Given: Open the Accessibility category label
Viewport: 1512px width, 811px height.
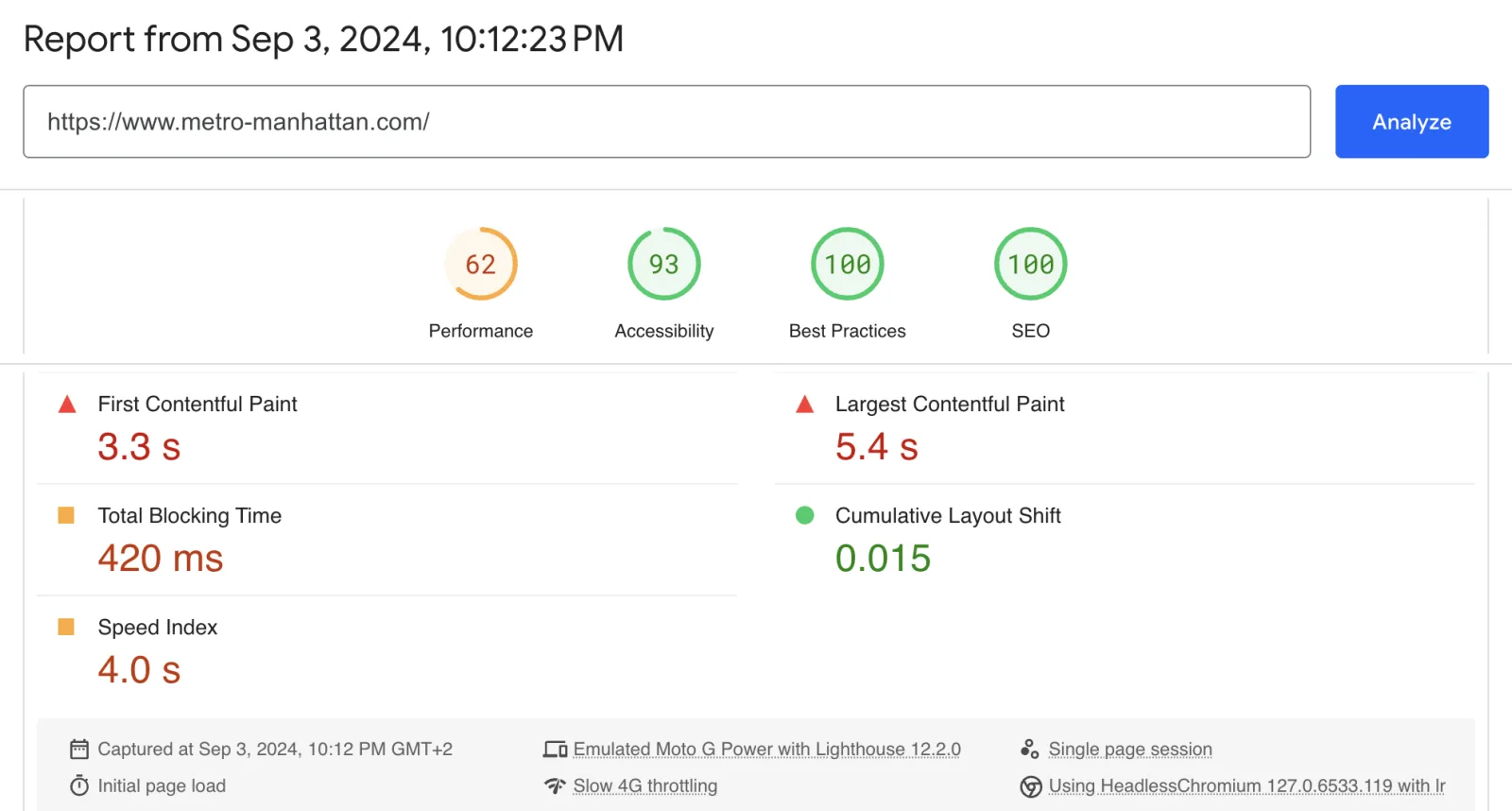Looking at the screenshot, I should pyautogui.click(x=664, y=331).
